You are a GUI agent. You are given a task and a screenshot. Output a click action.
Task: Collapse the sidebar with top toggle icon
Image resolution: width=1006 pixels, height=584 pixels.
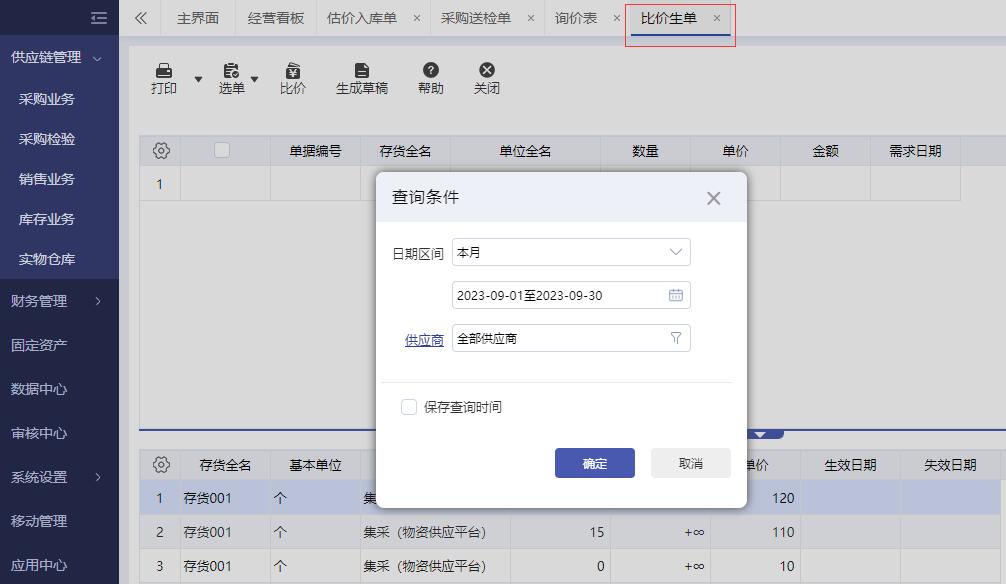(x=98, y=18)
